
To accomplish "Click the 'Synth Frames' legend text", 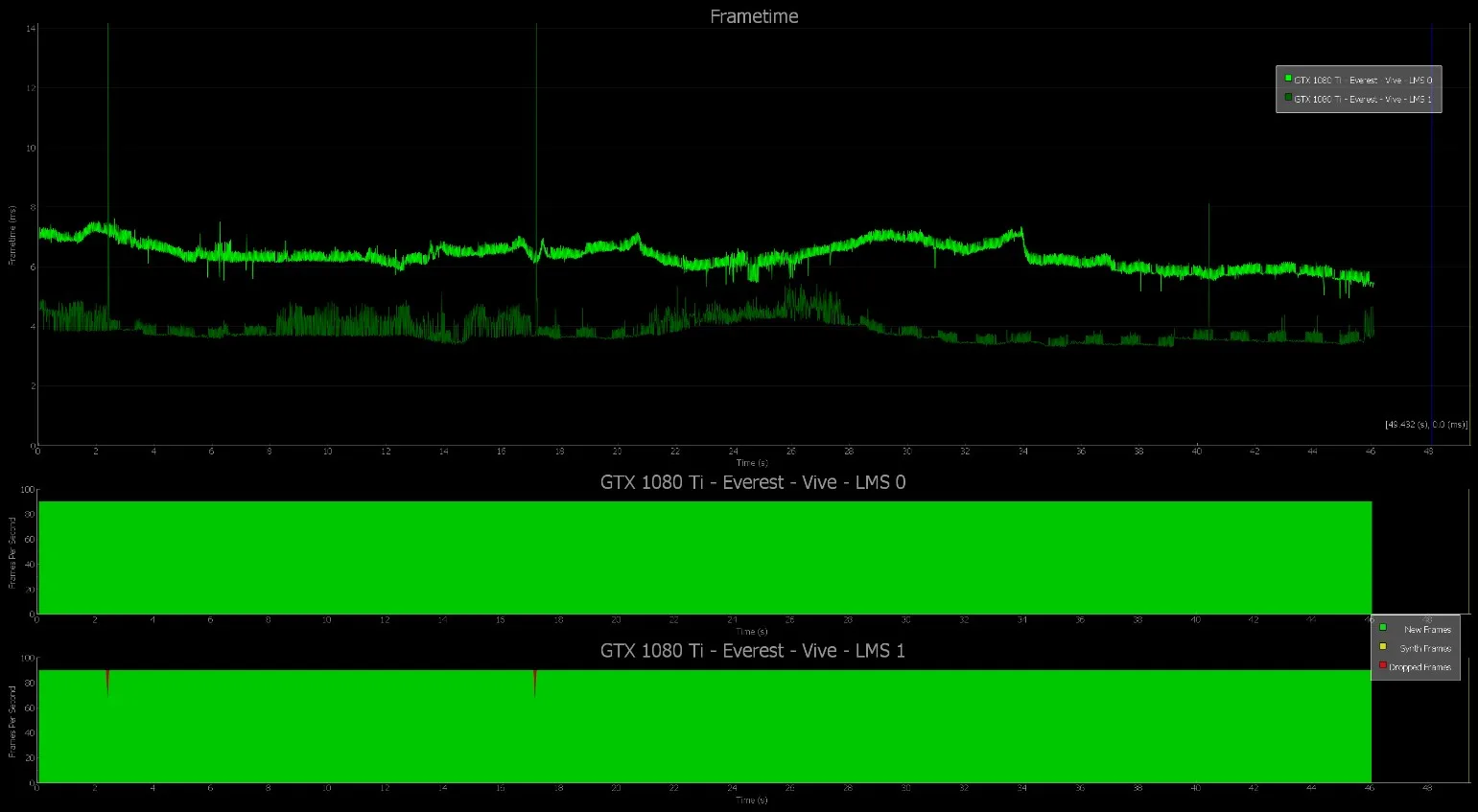I will (x=1425, y=649).
